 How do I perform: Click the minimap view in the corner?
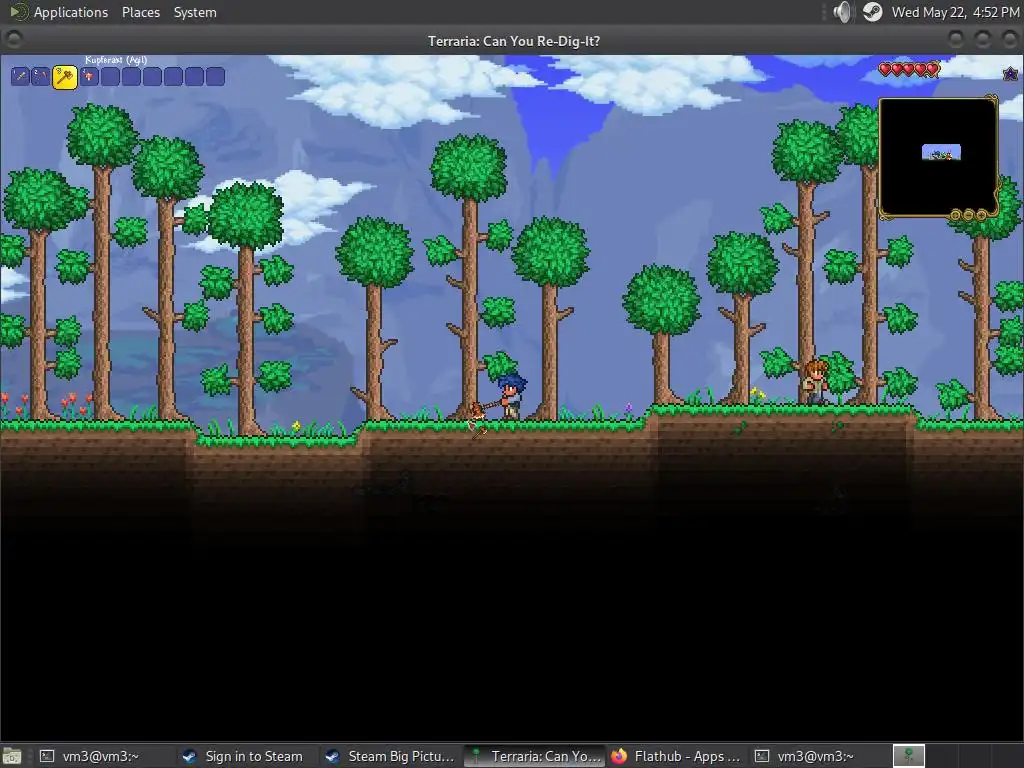pyautogui.click(x=938, y=157)
